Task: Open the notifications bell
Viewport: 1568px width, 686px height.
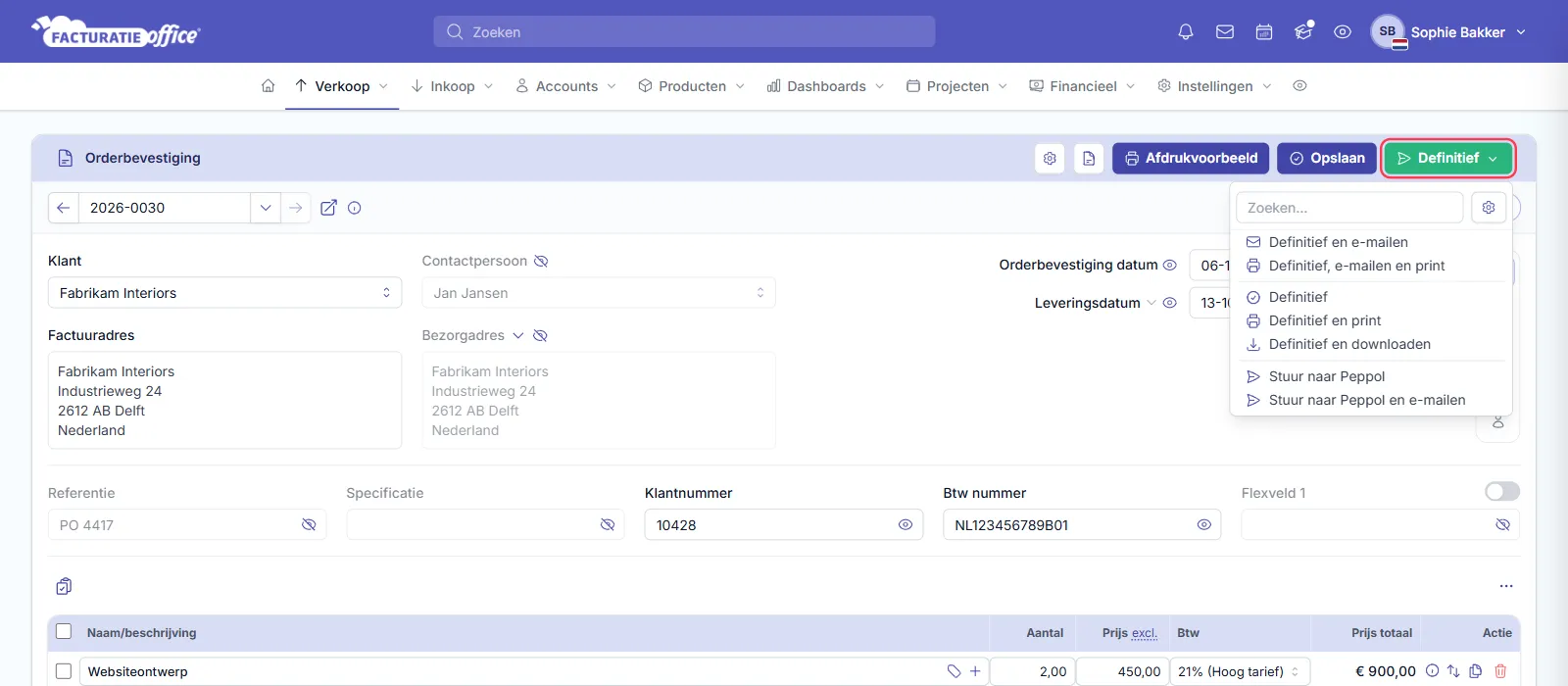Action: 1186,32
